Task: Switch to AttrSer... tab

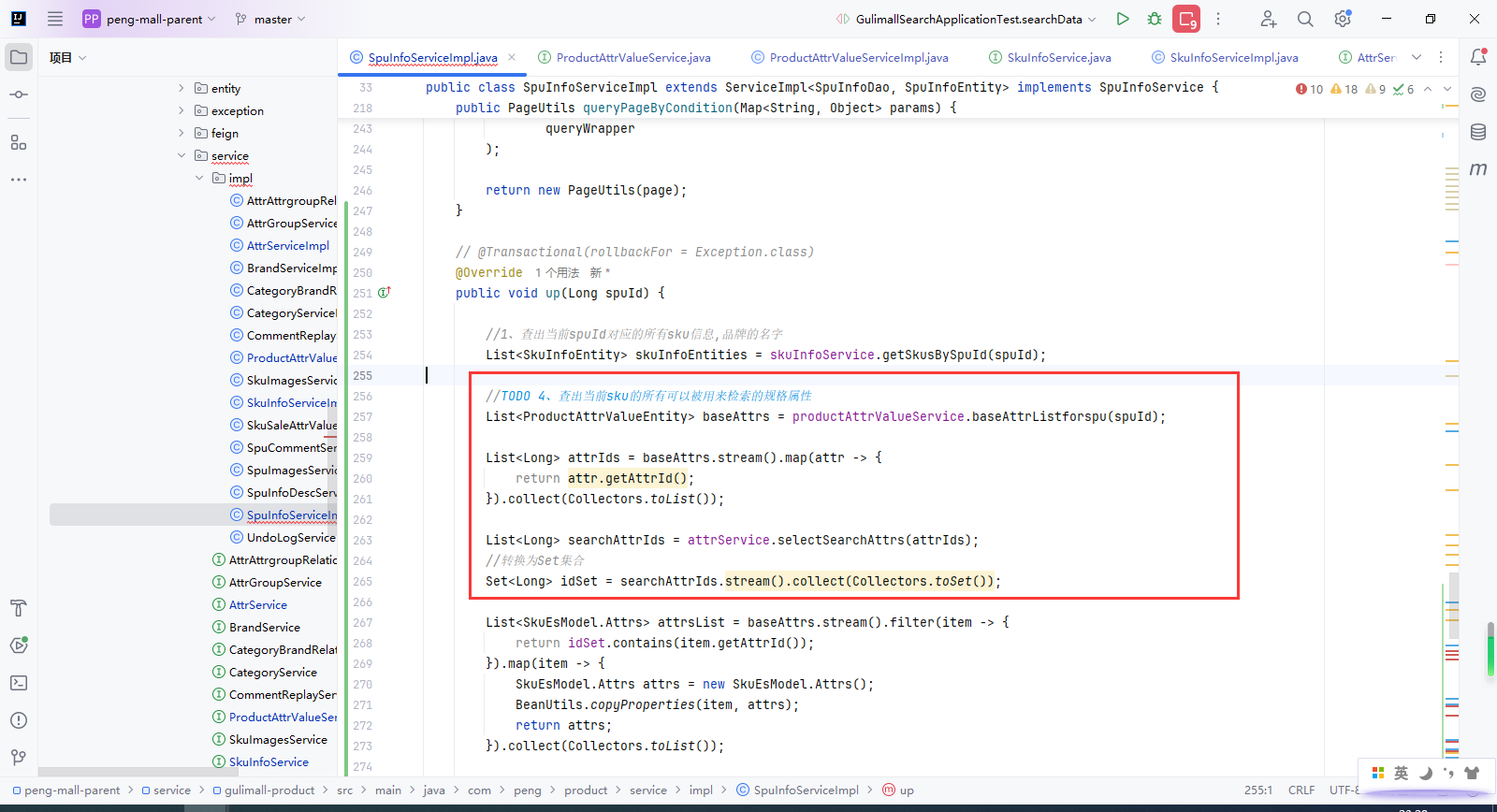Action: [x=1367, y=57]
